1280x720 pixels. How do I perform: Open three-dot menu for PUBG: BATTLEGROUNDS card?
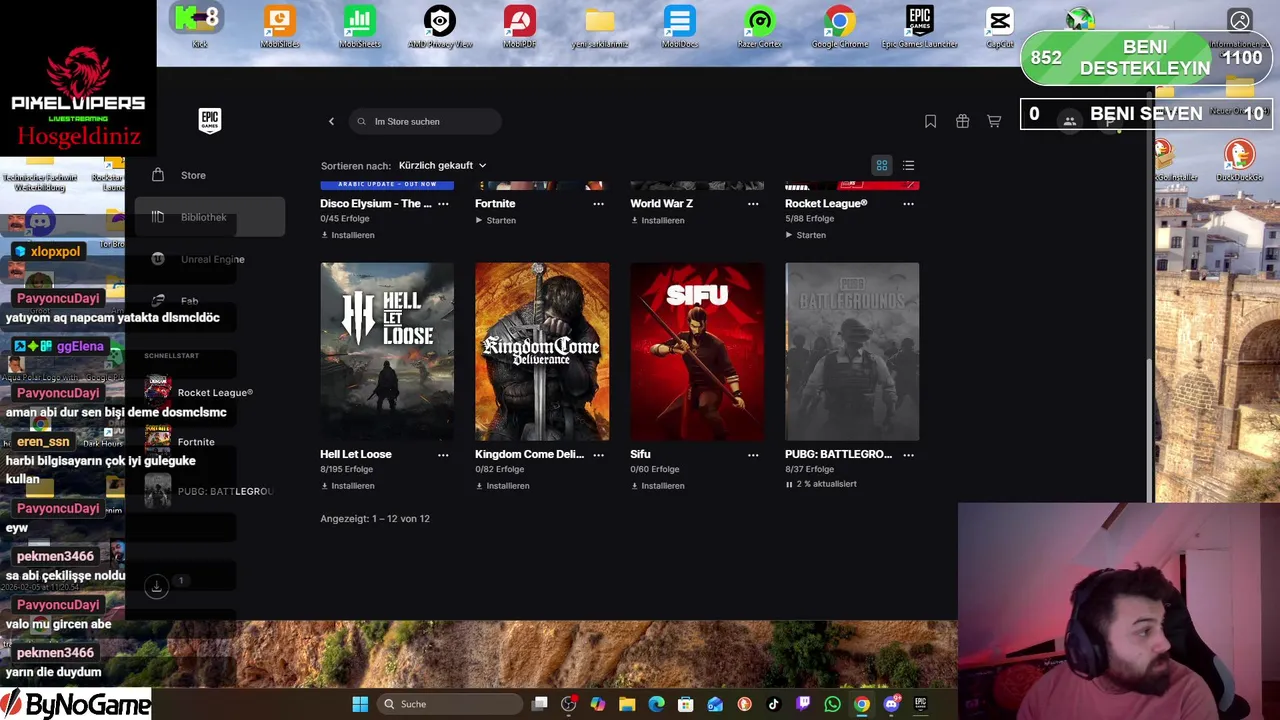click(908, 454)
